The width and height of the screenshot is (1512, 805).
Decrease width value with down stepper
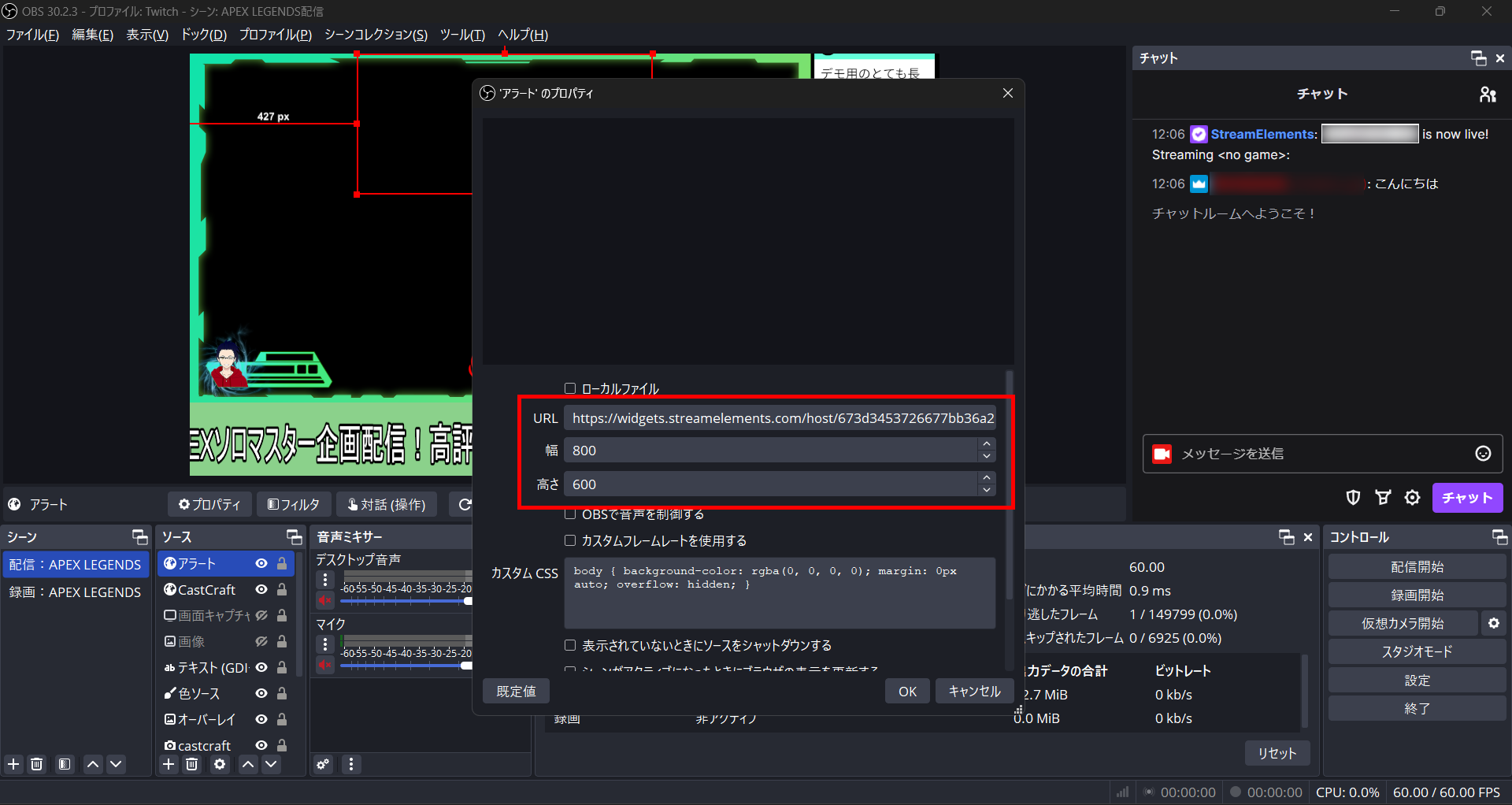(x=987, y=456)
